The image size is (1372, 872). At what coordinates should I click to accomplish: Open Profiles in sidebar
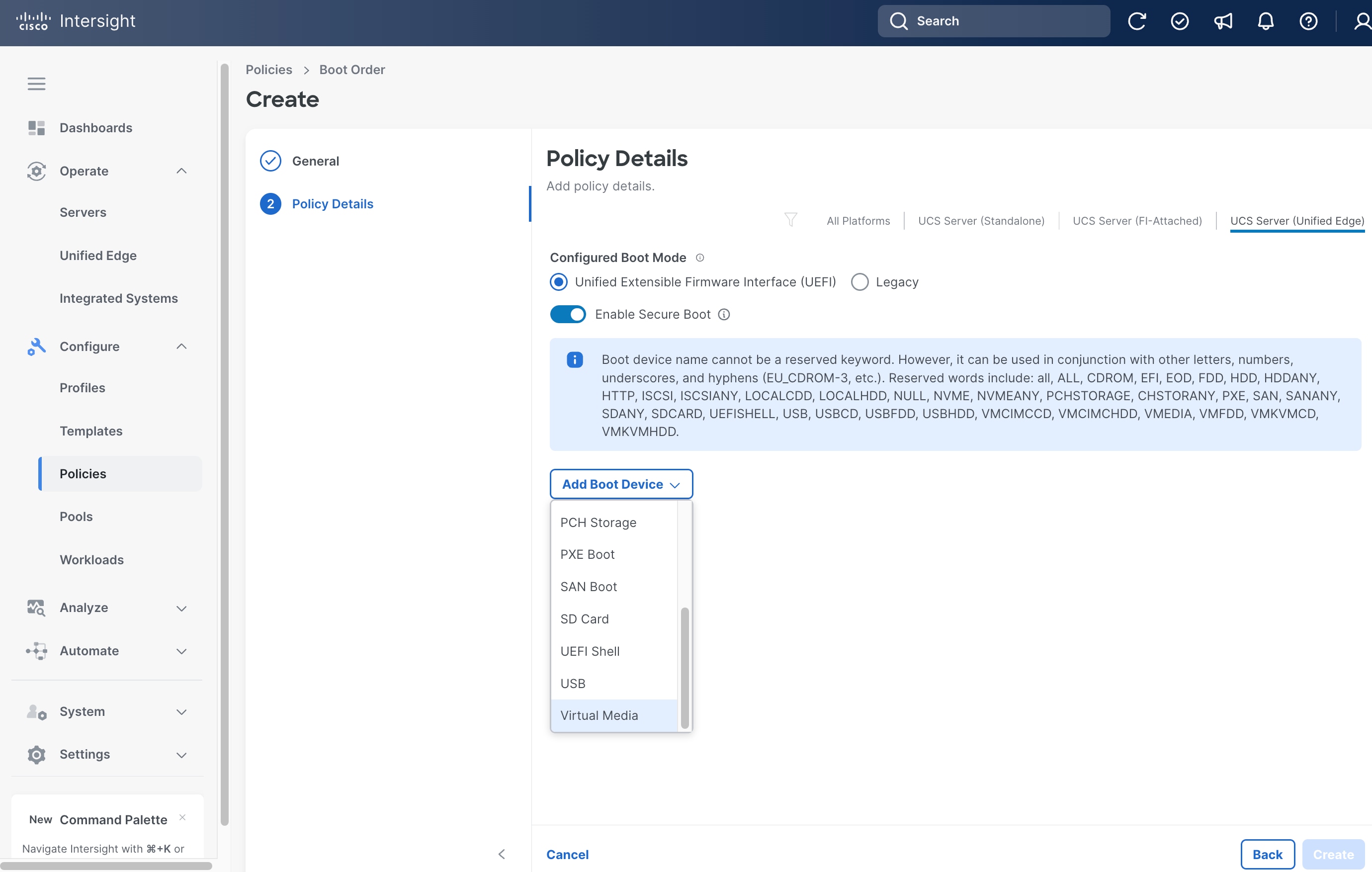coord(83,388)
